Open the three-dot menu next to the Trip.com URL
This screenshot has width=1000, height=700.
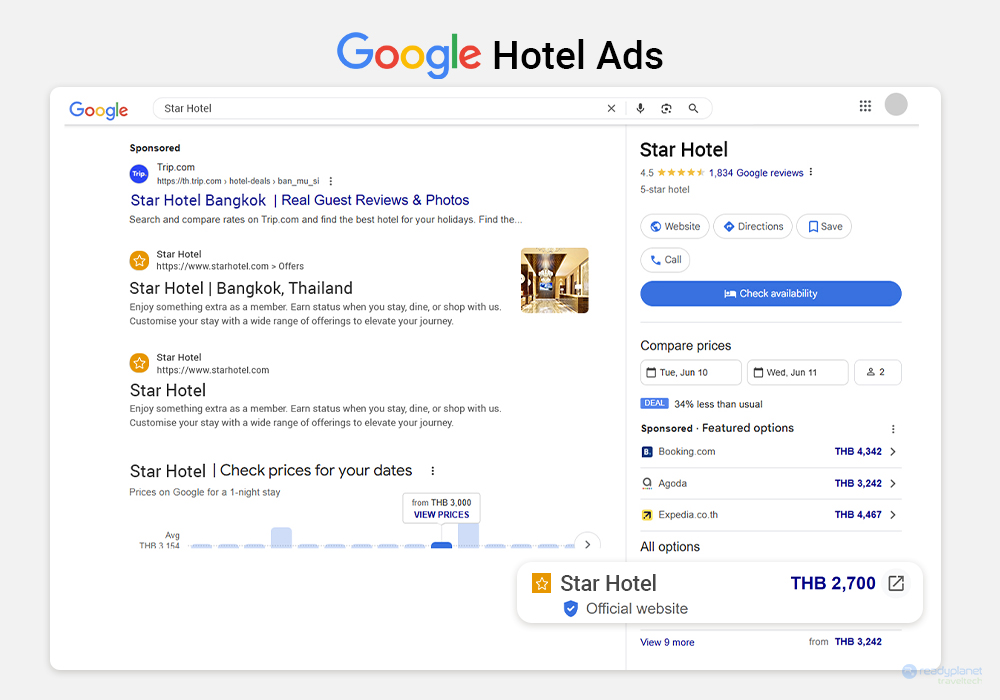tap(330, 181)
